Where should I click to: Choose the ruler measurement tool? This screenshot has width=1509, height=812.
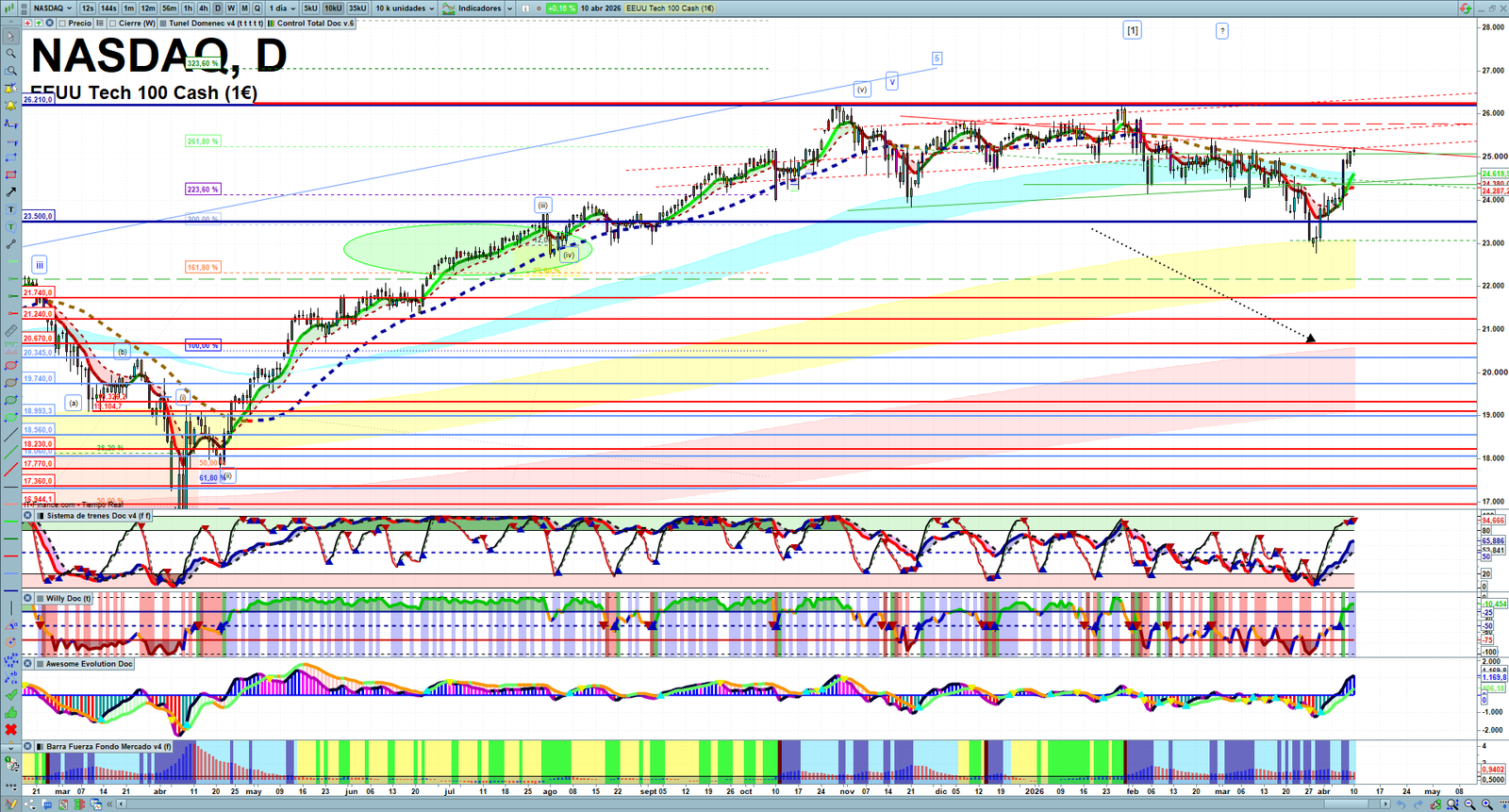(10, 331)
